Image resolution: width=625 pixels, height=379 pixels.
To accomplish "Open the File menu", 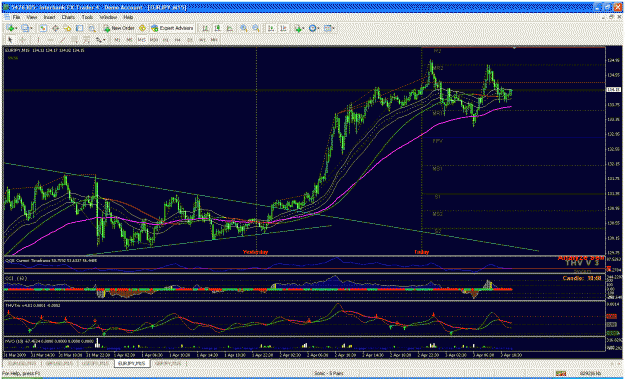I will (16, 18).
